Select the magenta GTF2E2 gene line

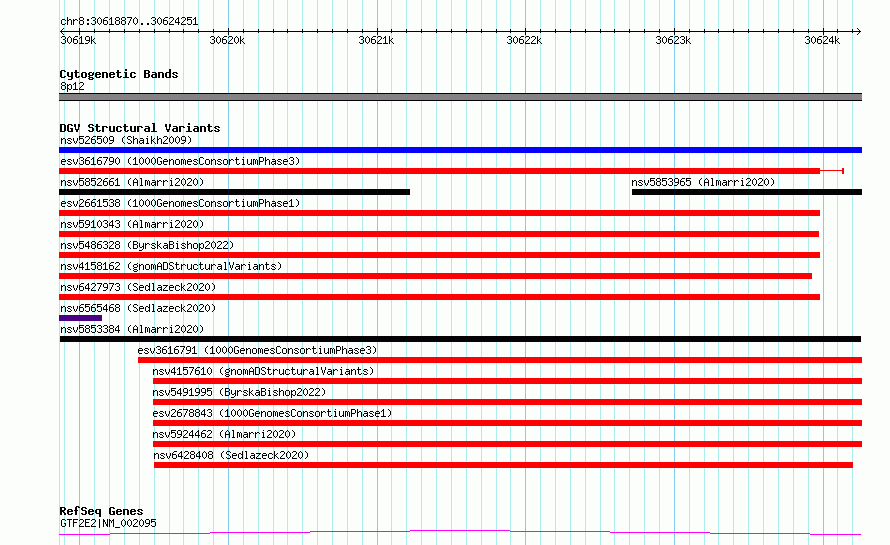(x=460, y=533)
